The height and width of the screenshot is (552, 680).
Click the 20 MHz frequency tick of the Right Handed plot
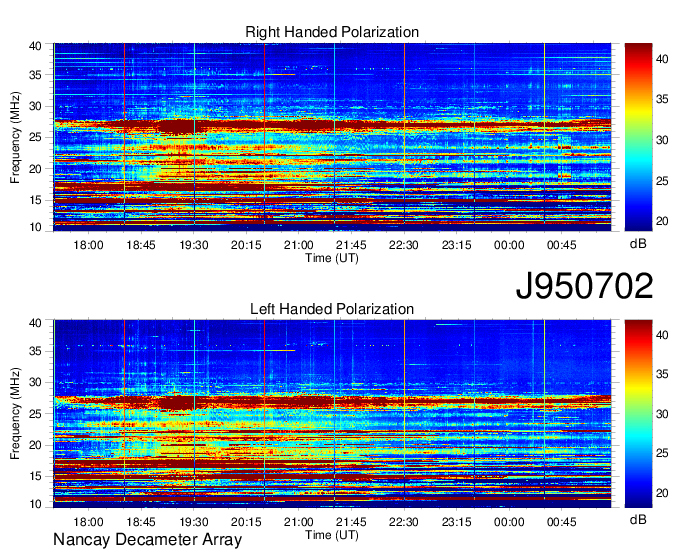point(35,169)
